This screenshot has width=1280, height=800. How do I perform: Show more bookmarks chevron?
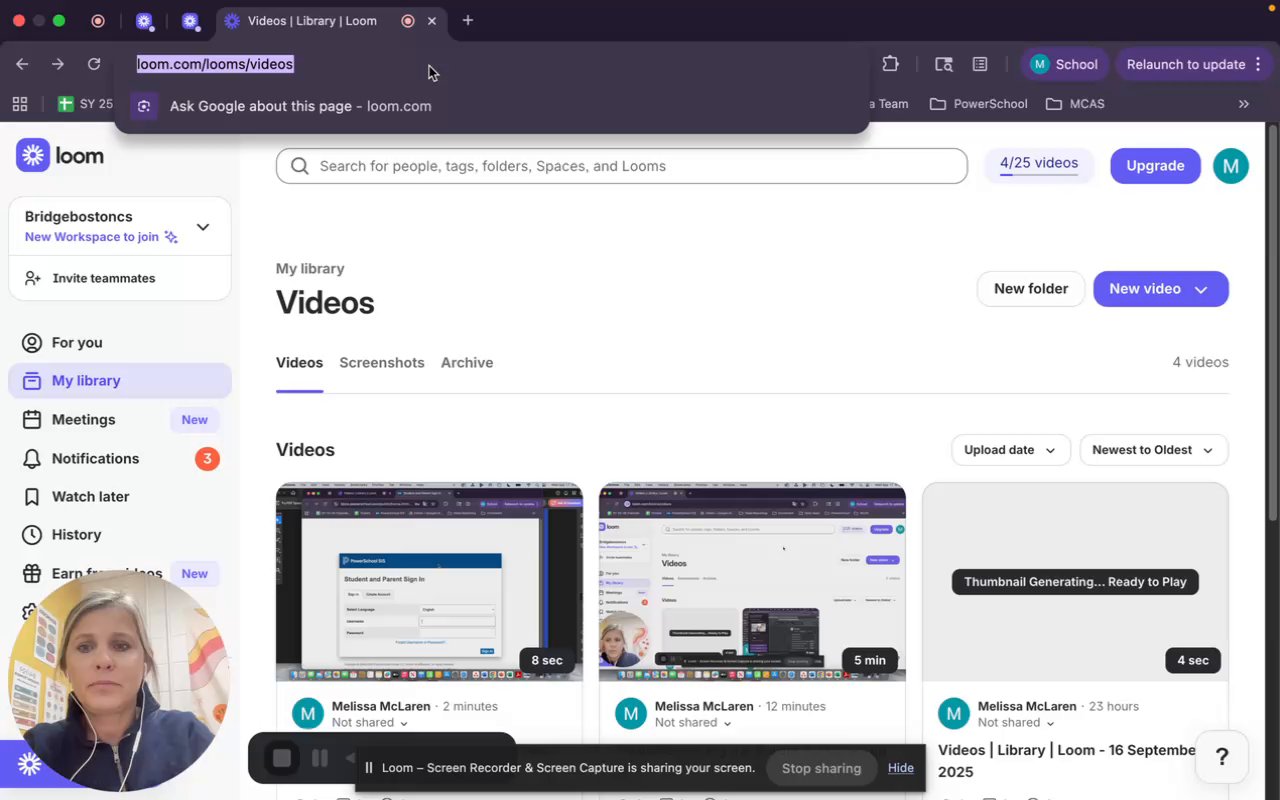pos(1244,104)
